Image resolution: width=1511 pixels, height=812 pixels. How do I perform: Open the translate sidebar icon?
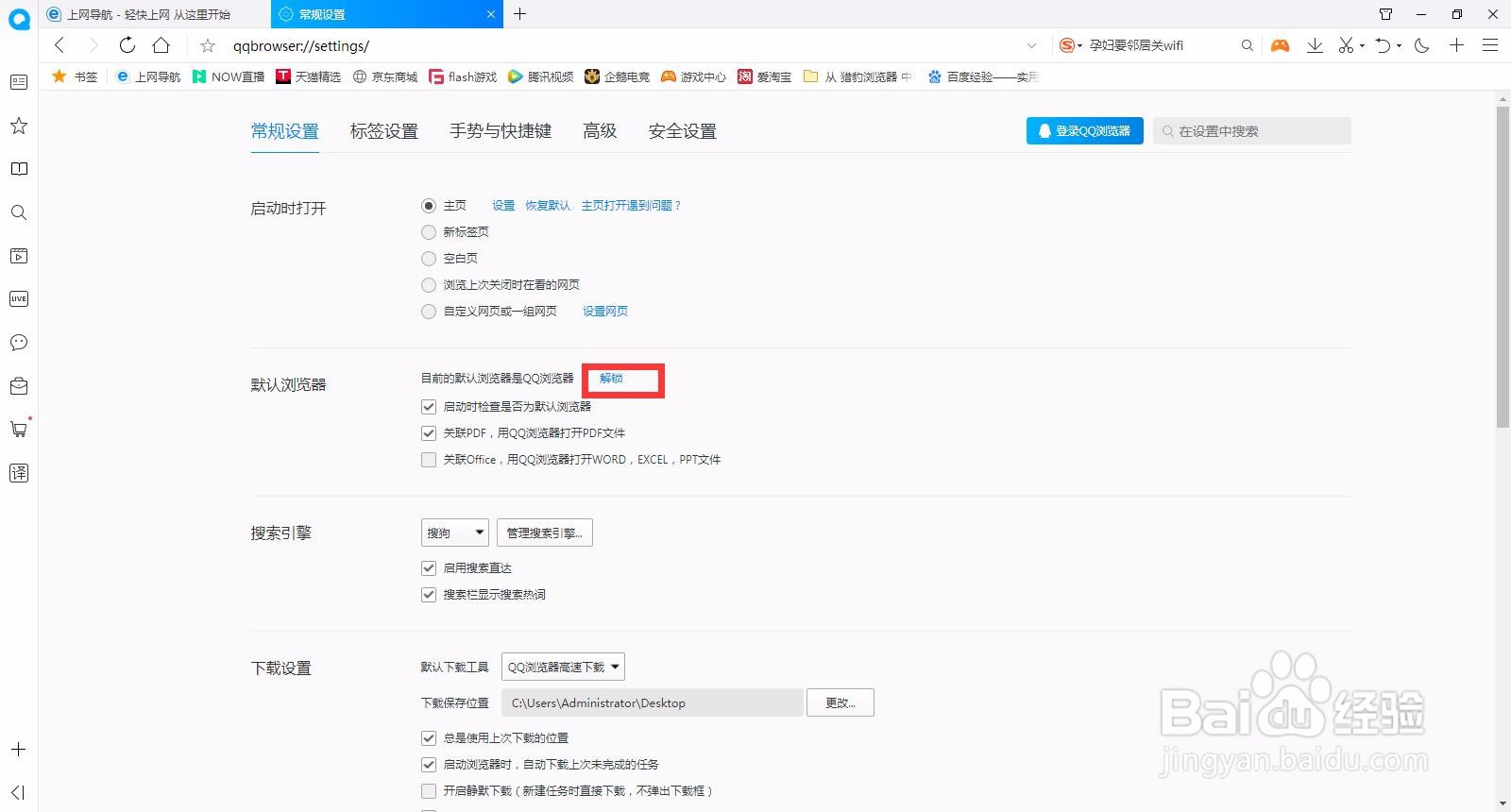coord(18,473)
